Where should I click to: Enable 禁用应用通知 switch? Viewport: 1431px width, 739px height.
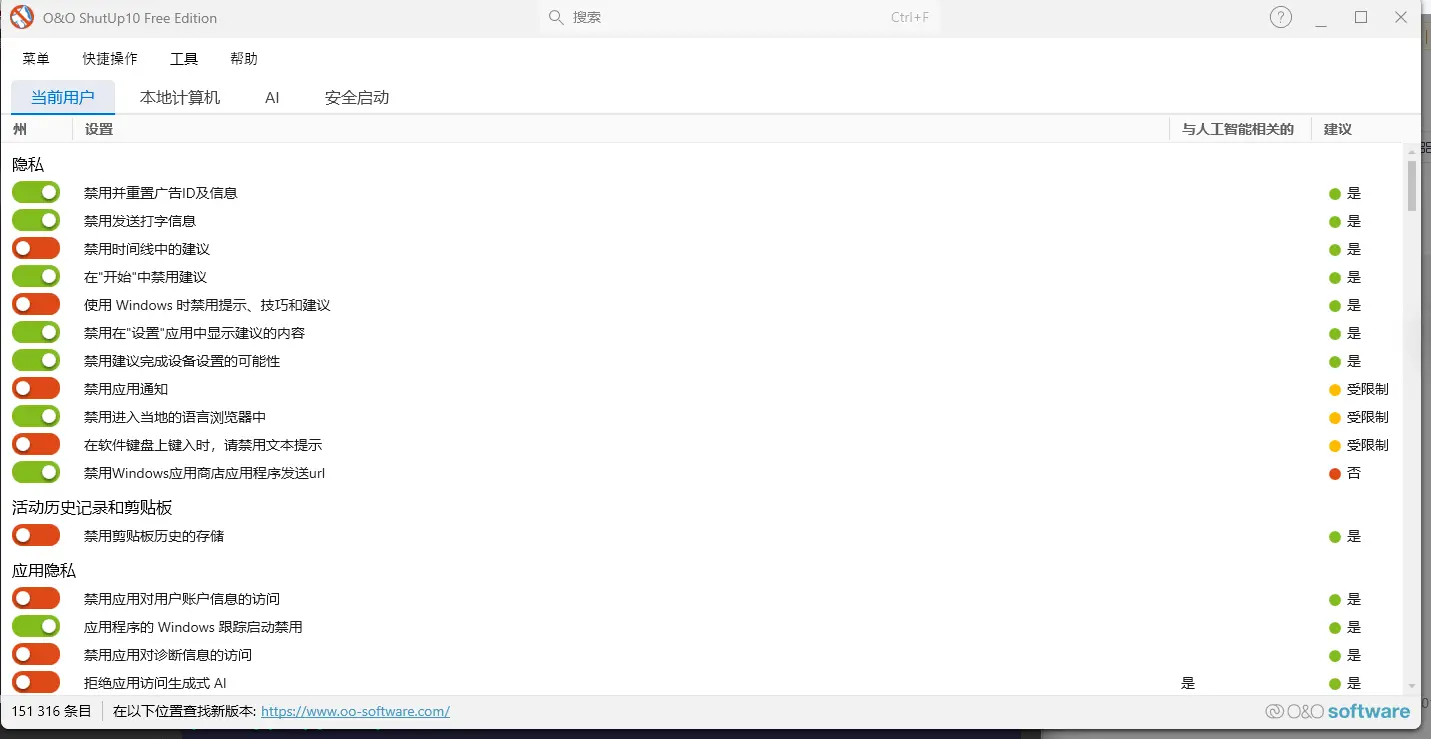point(36,388)
